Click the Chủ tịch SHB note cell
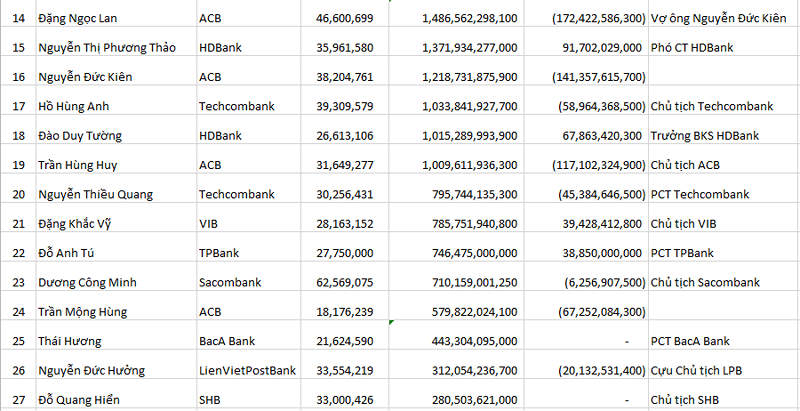 point(723,400)
